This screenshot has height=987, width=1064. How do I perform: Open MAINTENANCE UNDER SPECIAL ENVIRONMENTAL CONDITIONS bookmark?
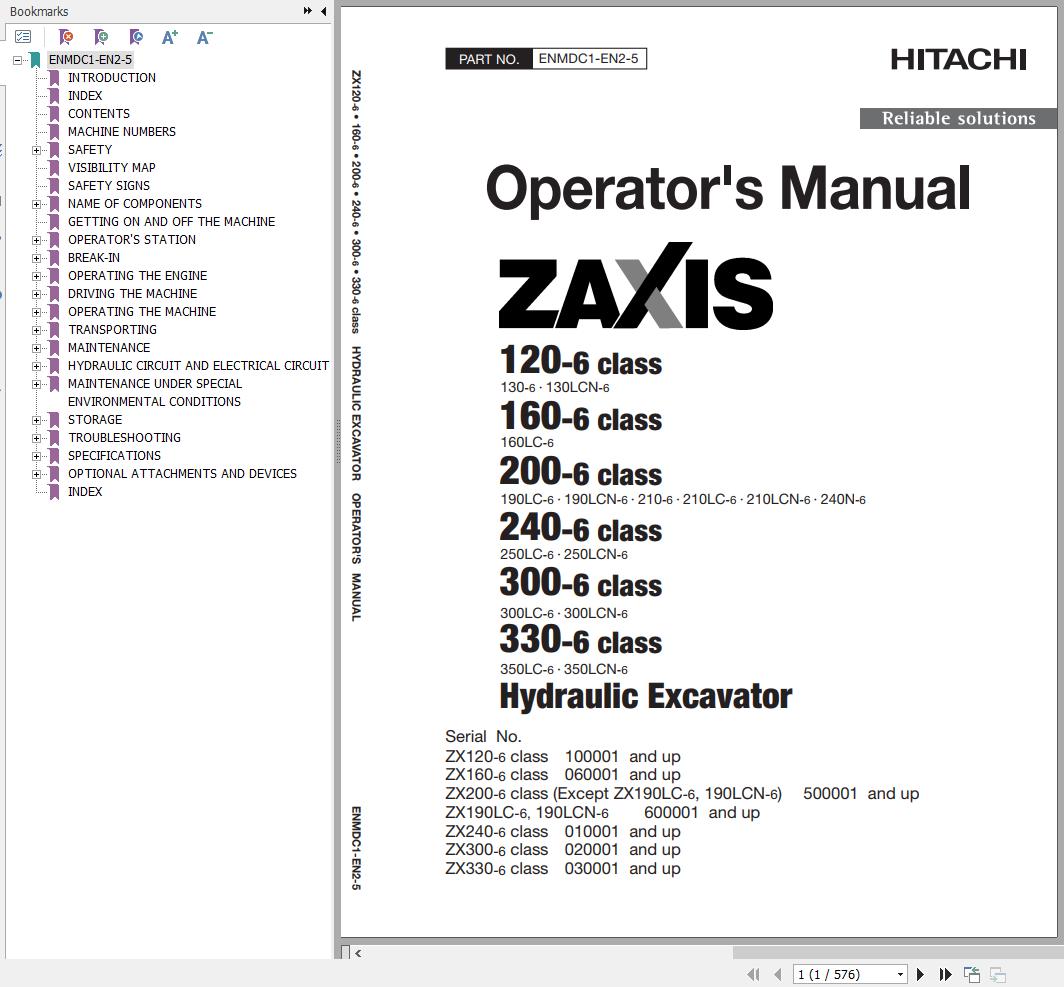coord(155,393)
